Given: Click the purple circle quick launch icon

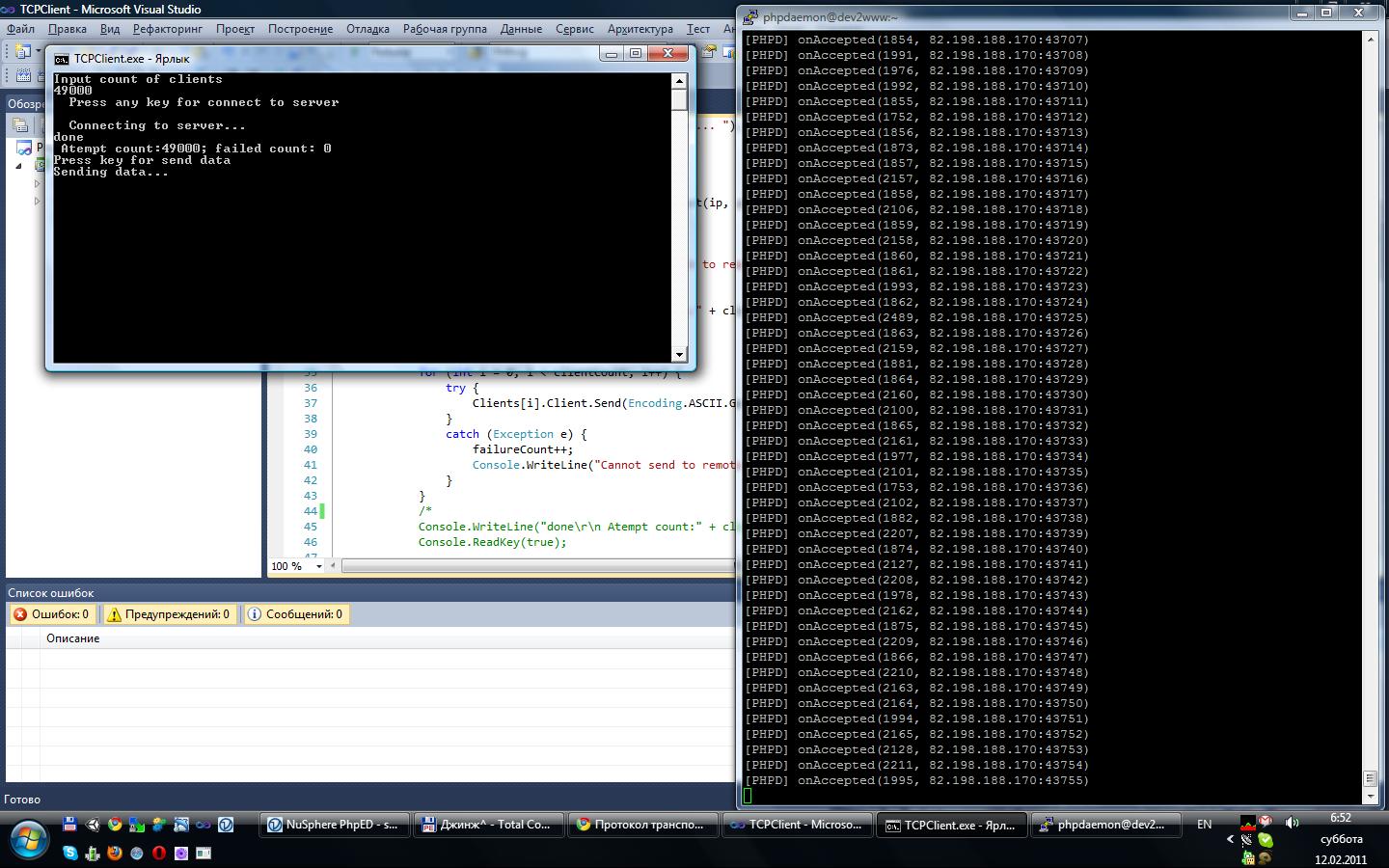Looking at the screenshot, I should pyautogui.click(x=180, y=853).
